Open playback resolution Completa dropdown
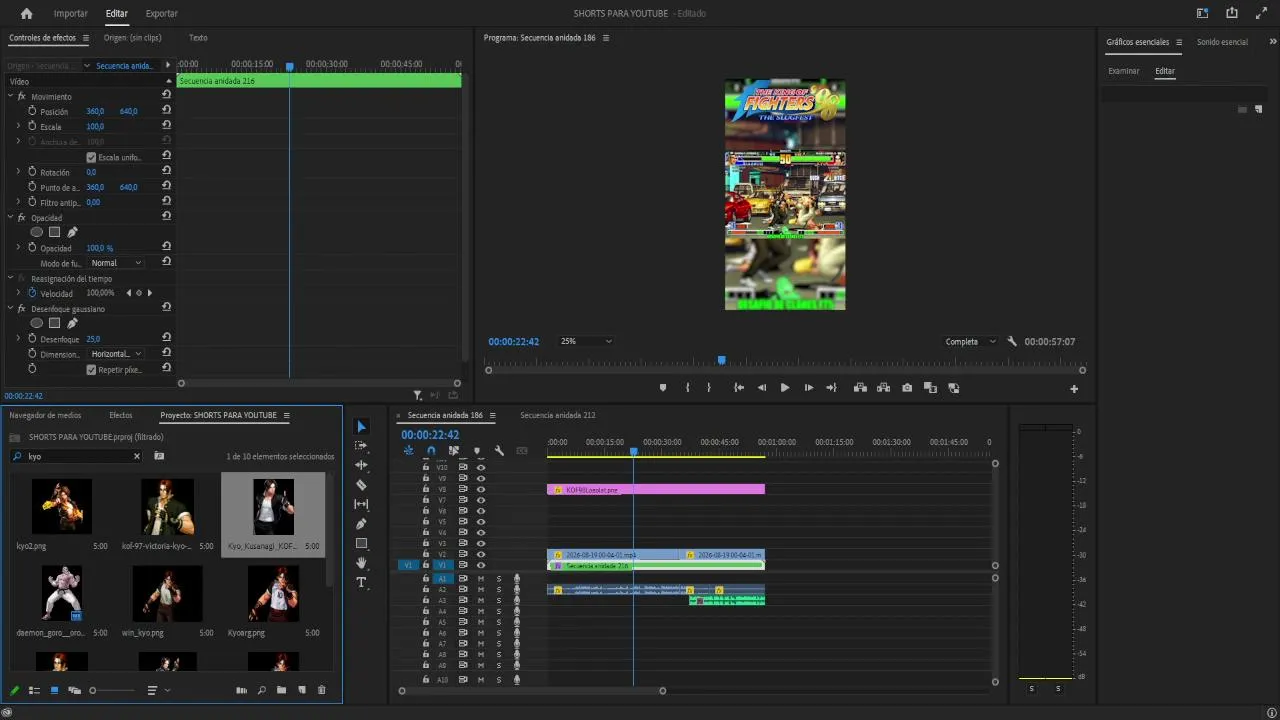 coord(970,342)
